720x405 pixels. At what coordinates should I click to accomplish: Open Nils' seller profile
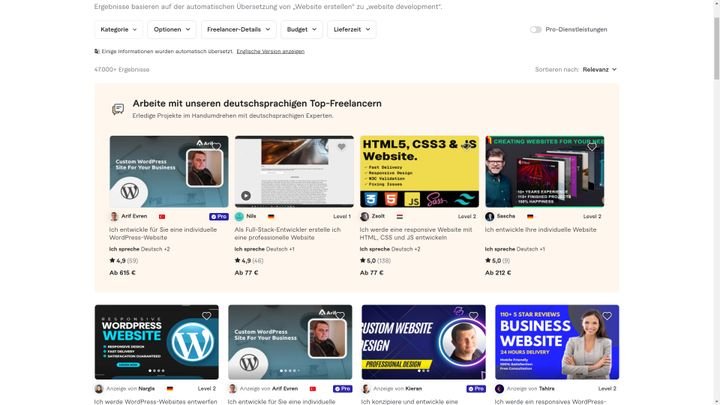251,216
